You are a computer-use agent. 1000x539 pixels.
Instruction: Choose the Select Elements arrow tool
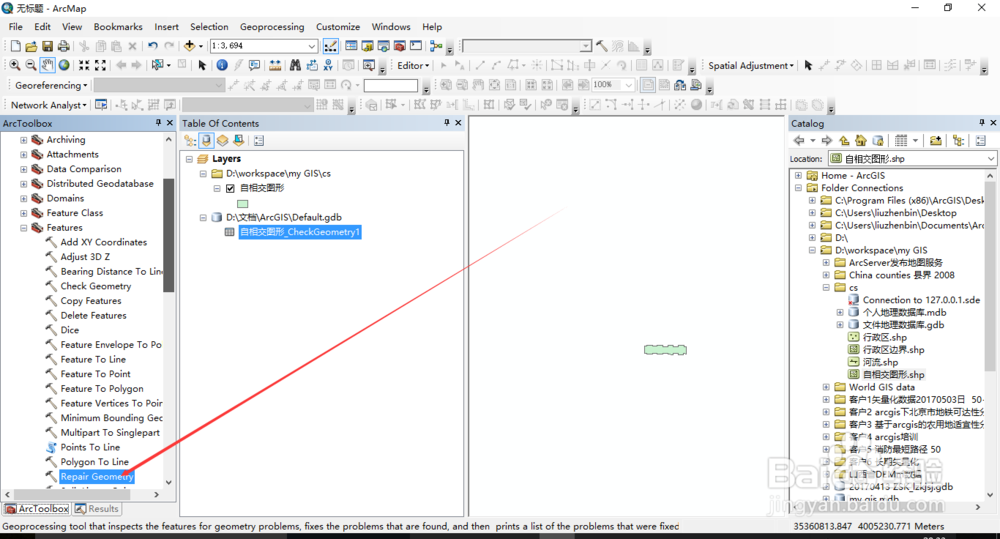tap(202, 65)
